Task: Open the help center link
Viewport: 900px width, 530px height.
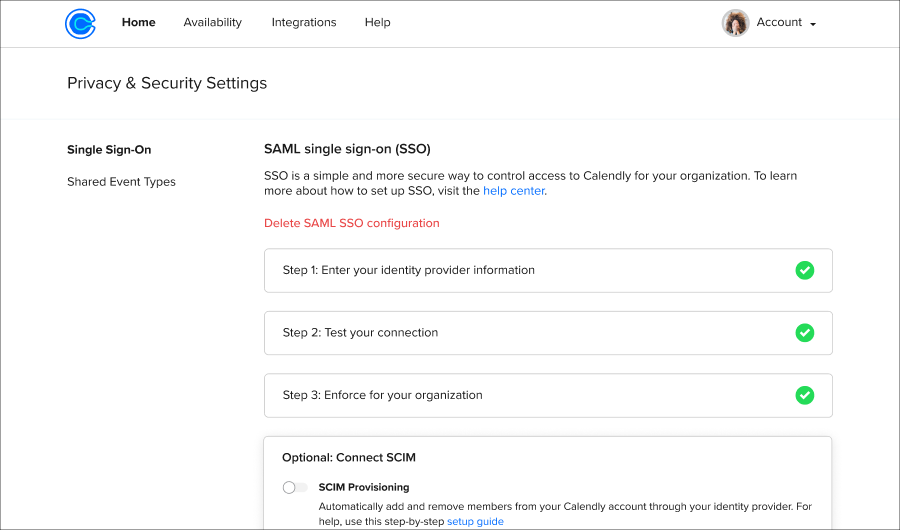Action: (x=514, y=191)
